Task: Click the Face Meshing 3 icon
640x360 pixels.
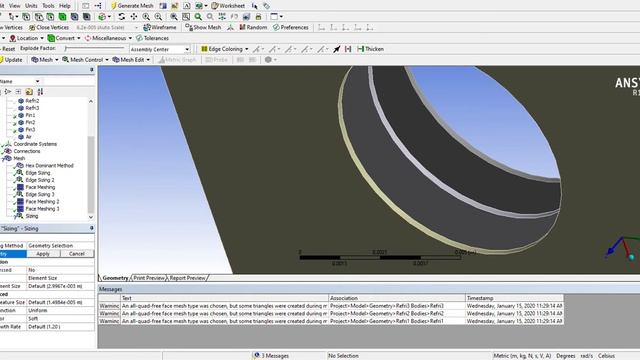Action: (x=20, y=209)
